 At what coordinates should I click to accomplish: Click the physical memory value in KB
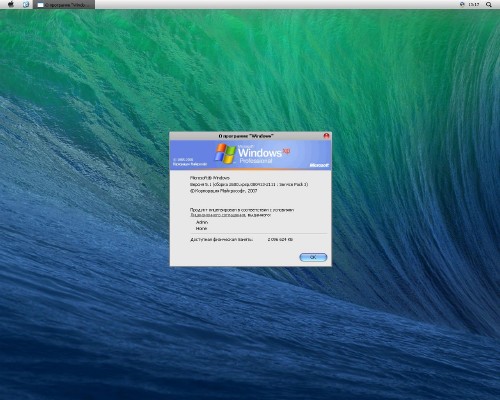click(x=280, y=239)
